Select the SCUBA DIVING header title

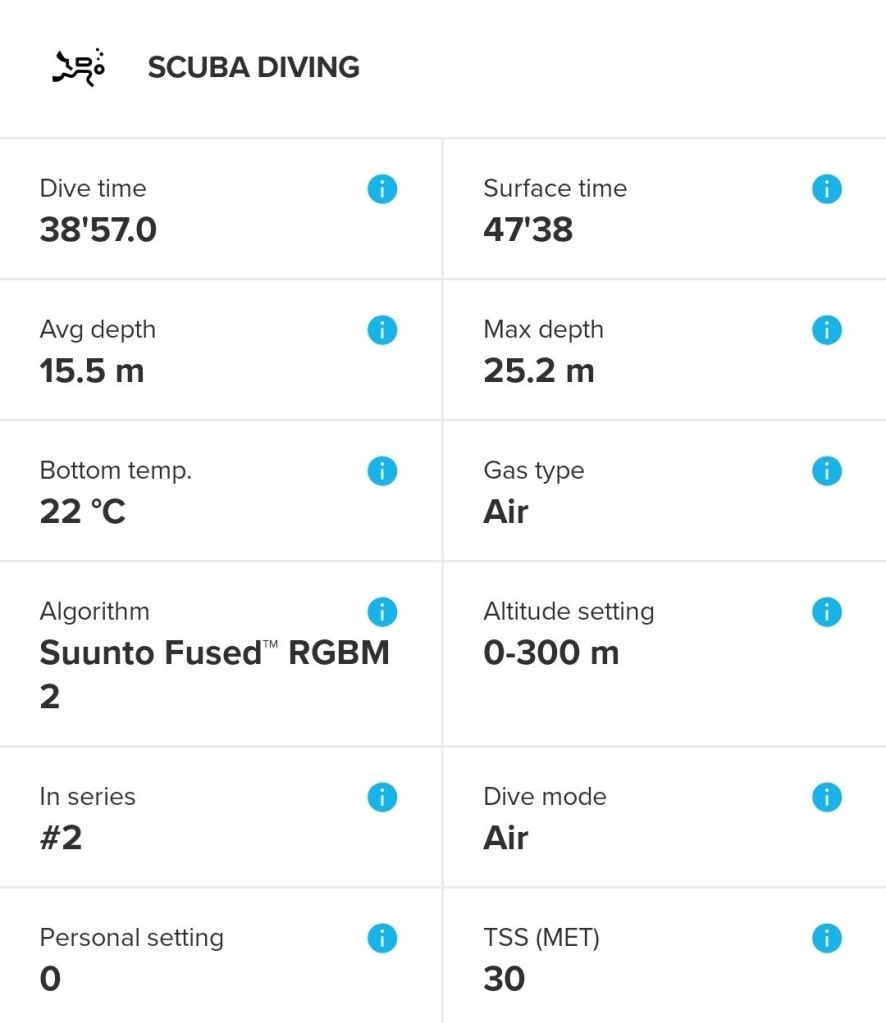tap(253, 67)
